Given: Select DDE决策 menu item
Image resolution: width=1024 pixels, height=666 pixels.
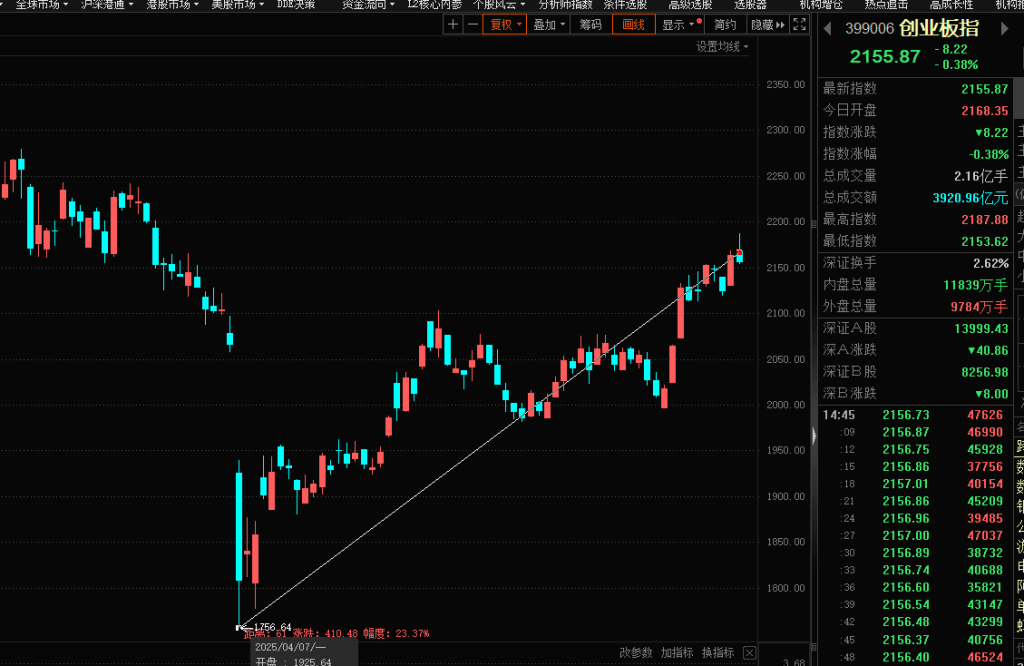Looking at the screenshot, I should point(296,5).
